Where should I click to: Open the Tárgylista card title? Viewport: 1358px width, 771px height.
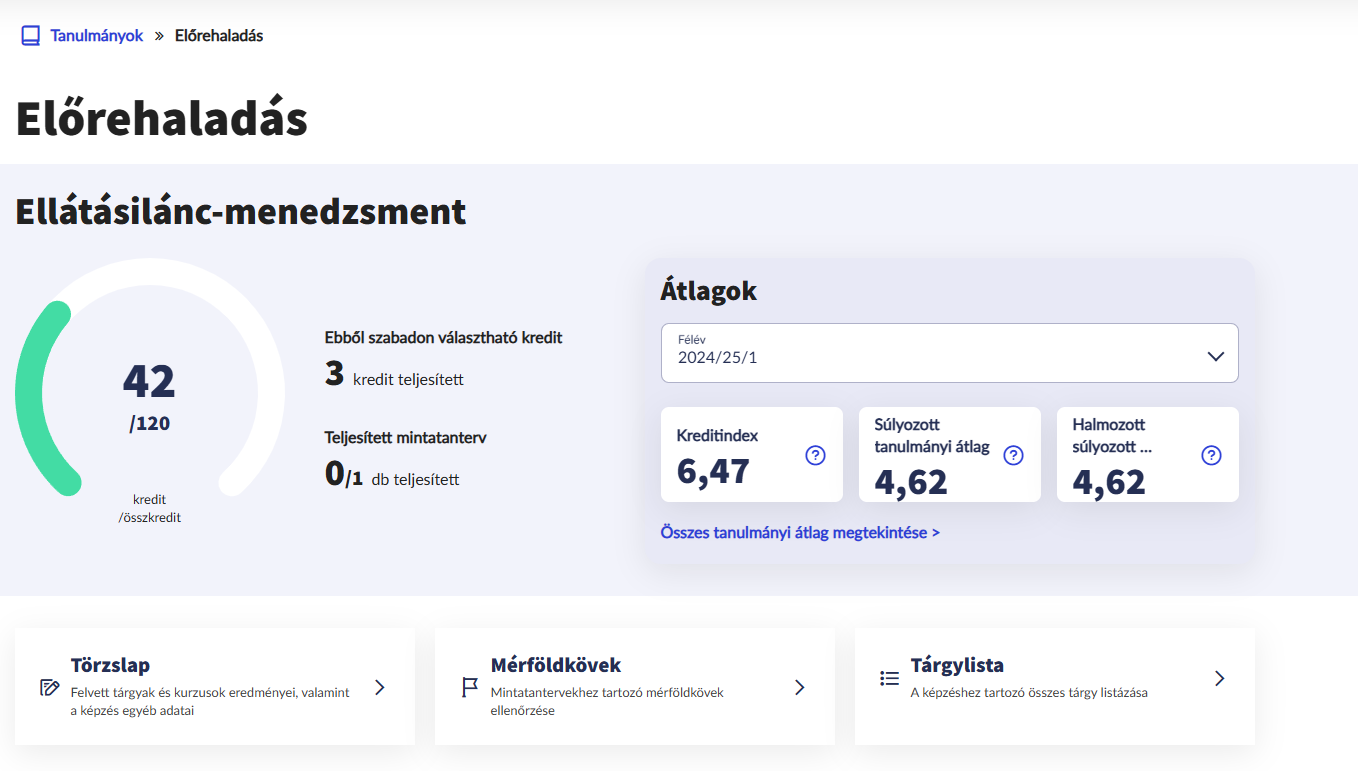click(957, 665)
